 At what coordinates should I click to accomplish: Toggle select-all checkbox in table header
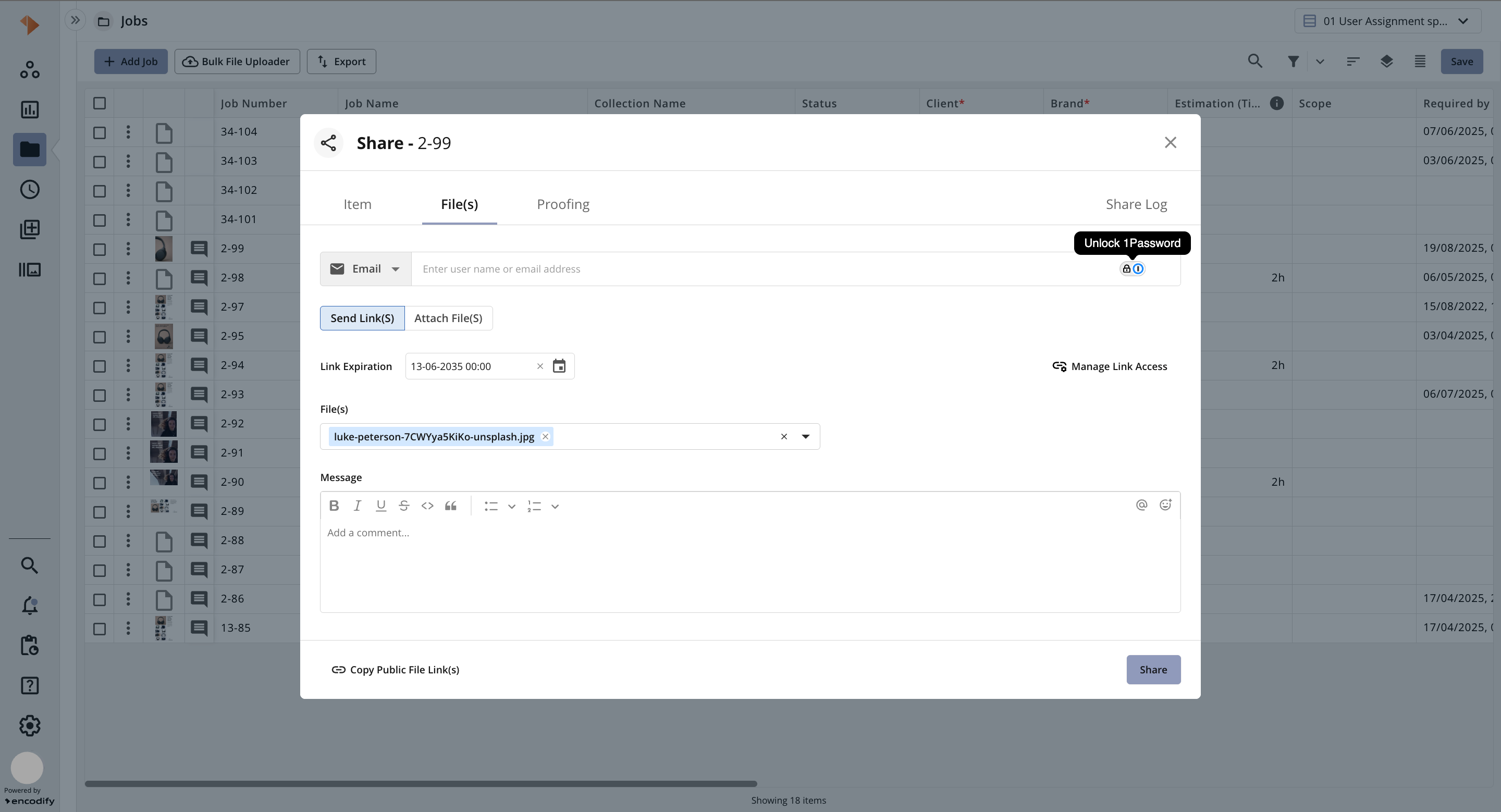100,103
